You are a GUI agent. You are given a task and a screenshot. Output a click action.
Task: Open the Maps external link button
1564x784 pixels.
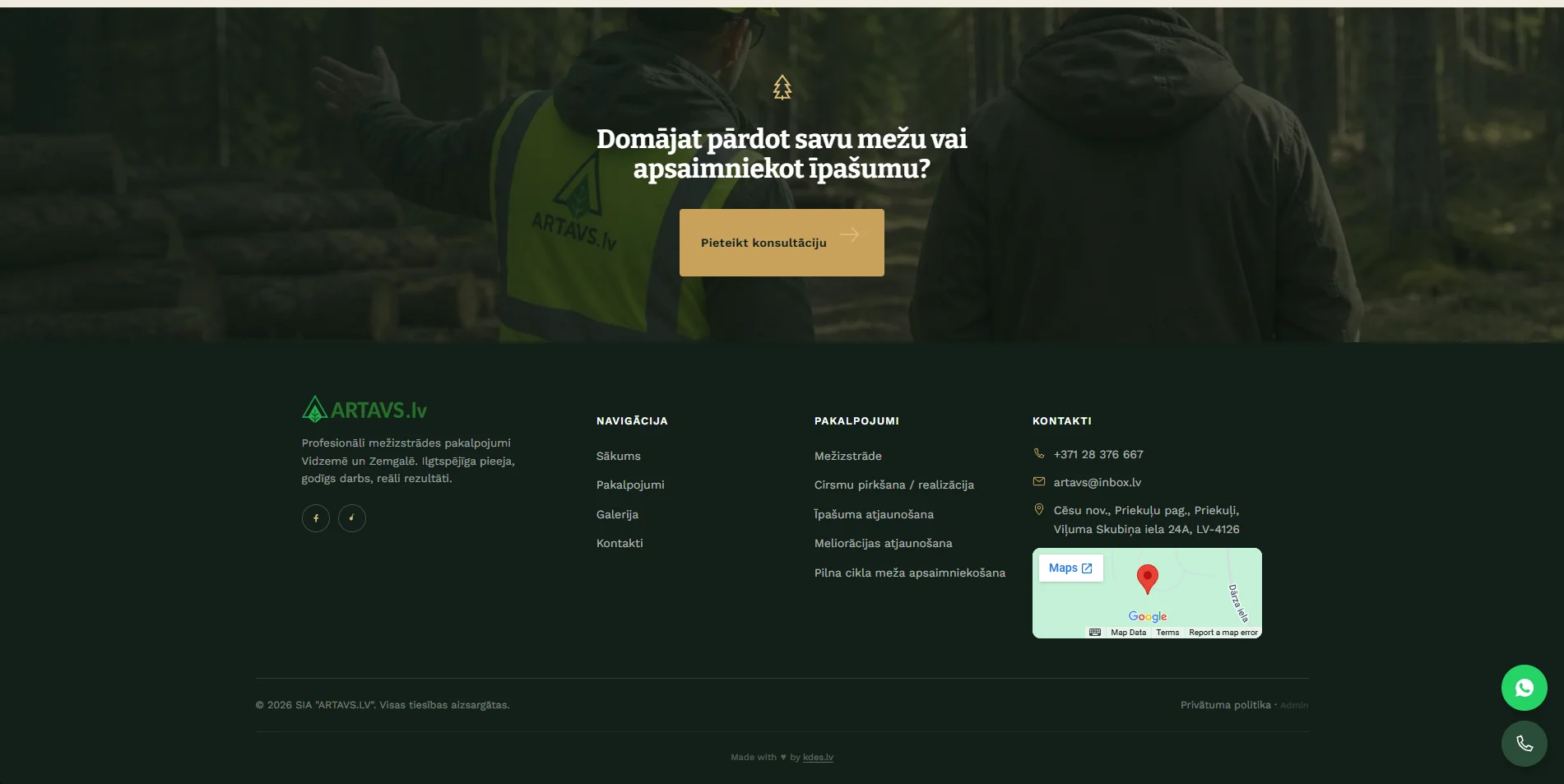click(x=1070, y=568)
